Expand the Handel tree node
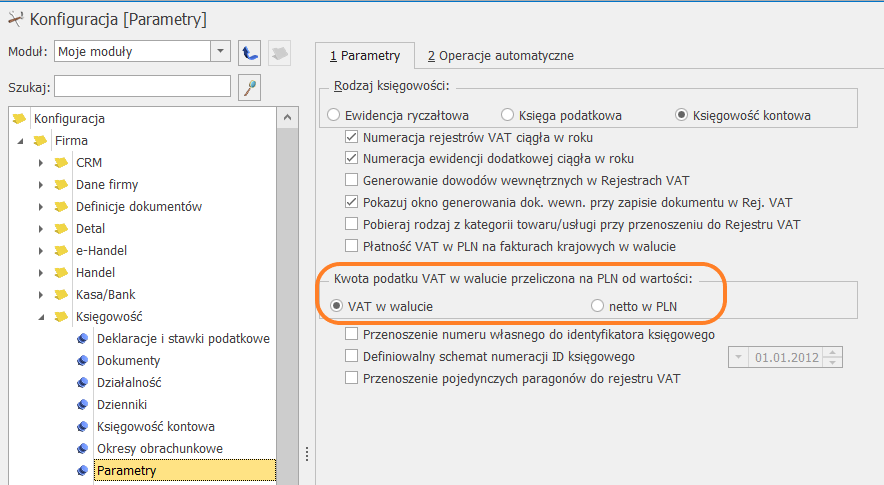The width and height of the screenshot is (884, 485). point(41,273)
